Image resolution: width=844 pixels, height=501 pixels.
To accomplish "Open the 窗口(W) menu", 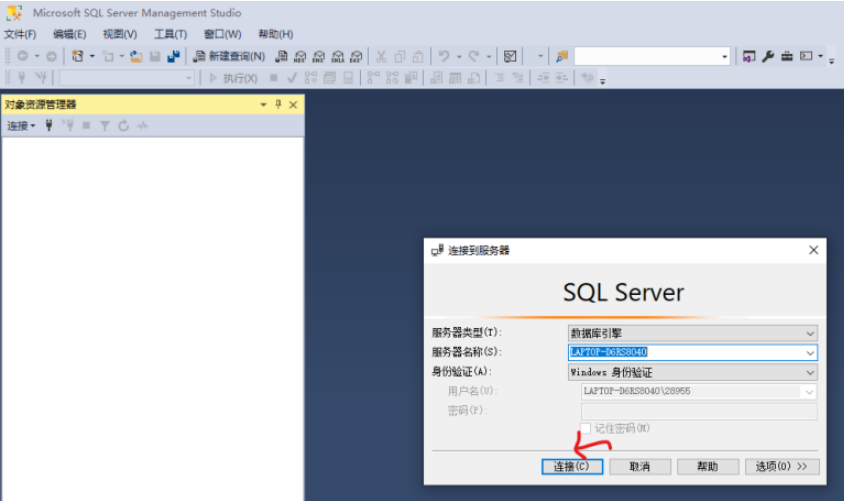I will [222, 34].
